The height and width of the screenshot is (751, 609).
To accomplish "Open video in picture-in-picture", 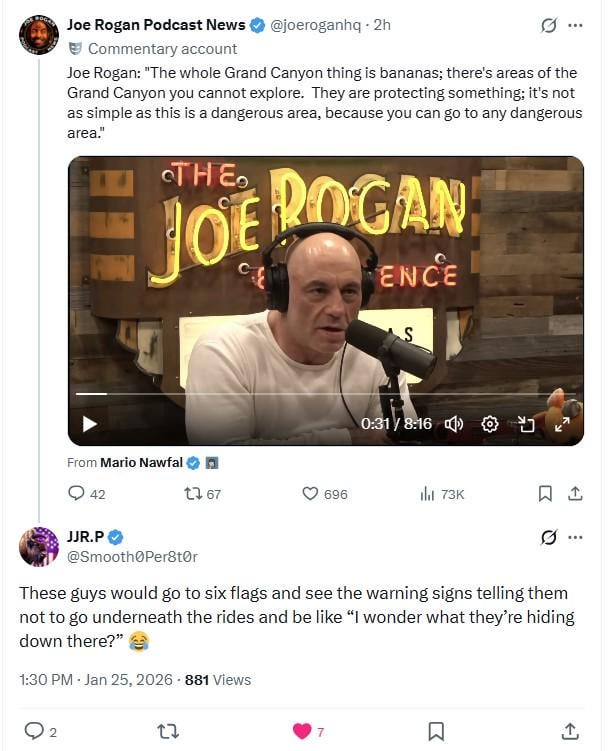I will click(x=526, y=424).
